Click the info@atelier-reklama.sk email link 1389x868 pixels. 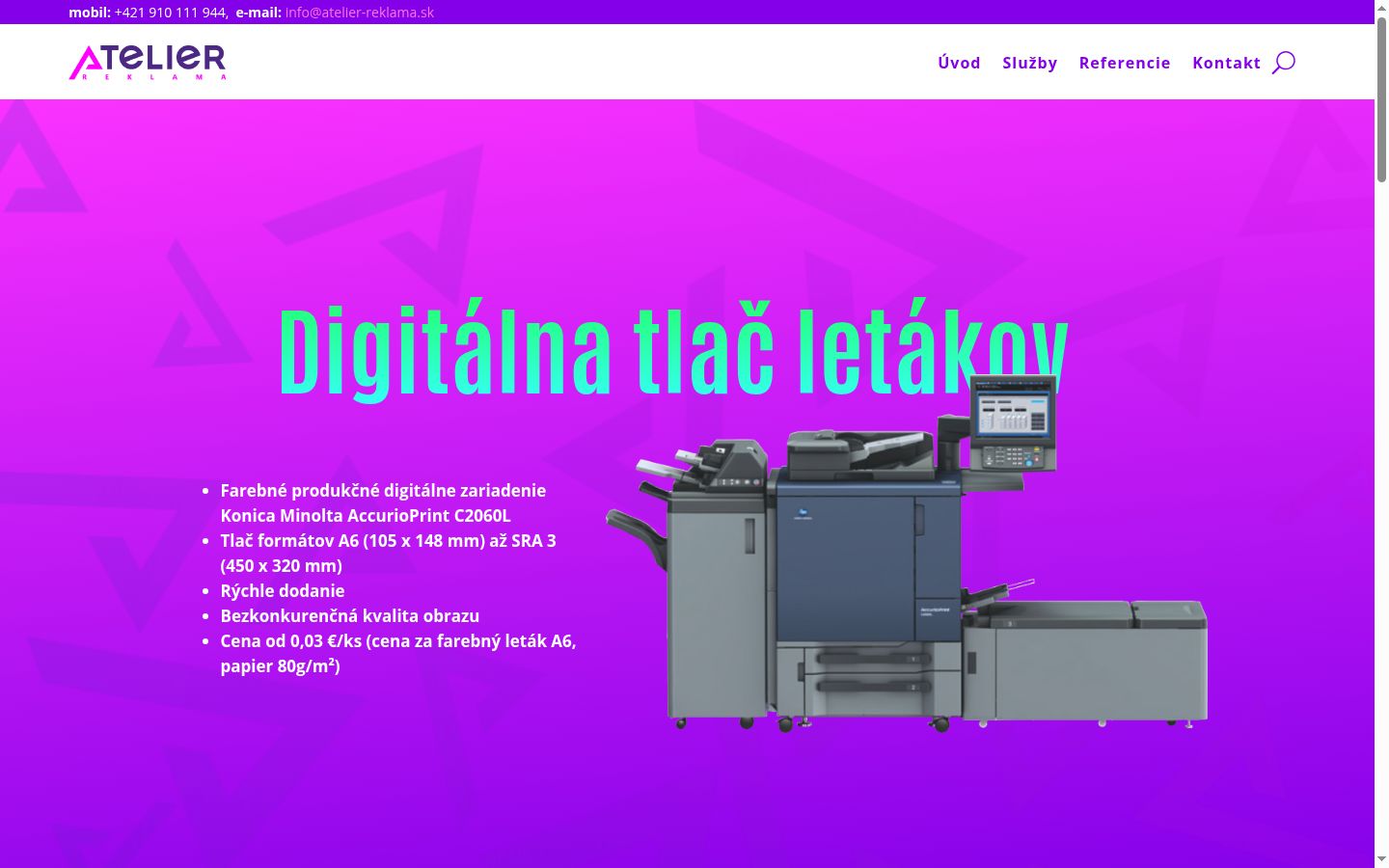[x=360, y=13]
